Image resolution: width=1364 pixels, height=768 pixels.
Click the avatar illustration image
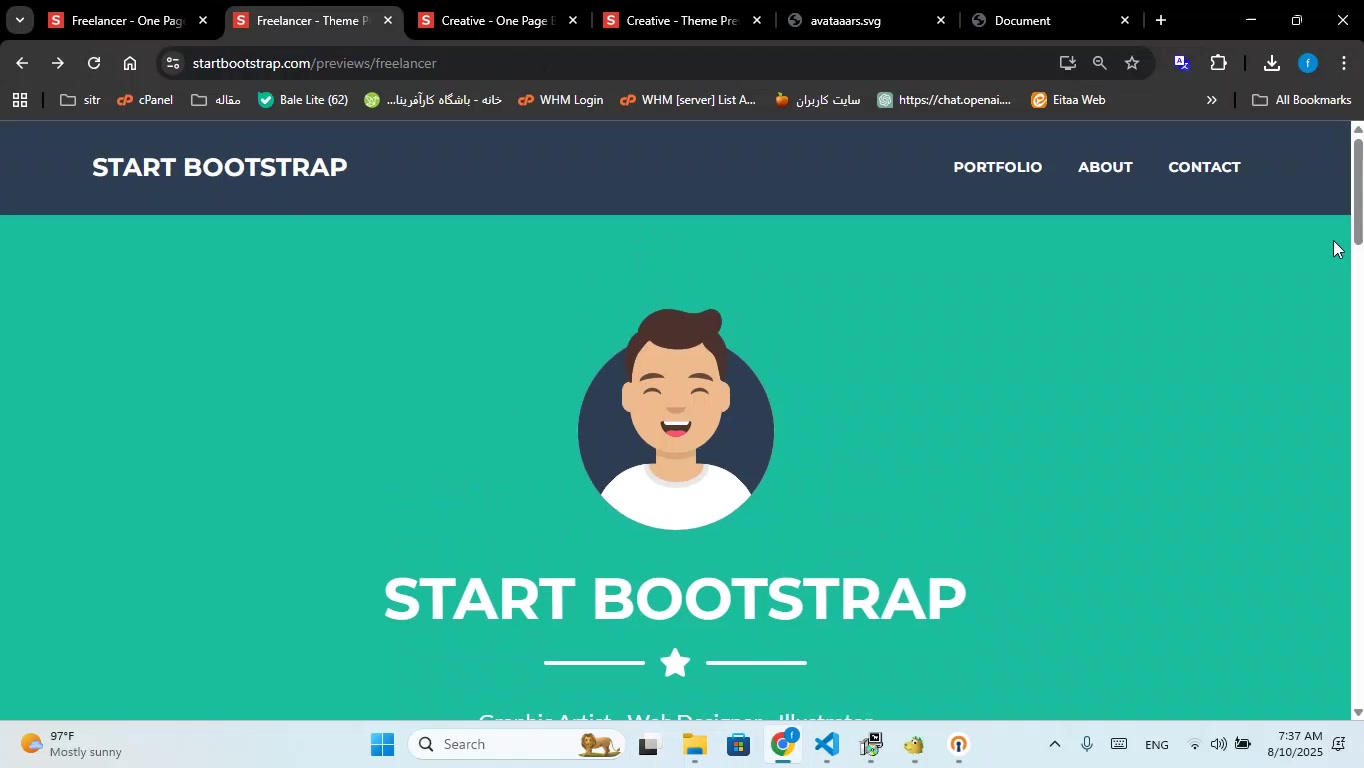[x=676, y=419]
